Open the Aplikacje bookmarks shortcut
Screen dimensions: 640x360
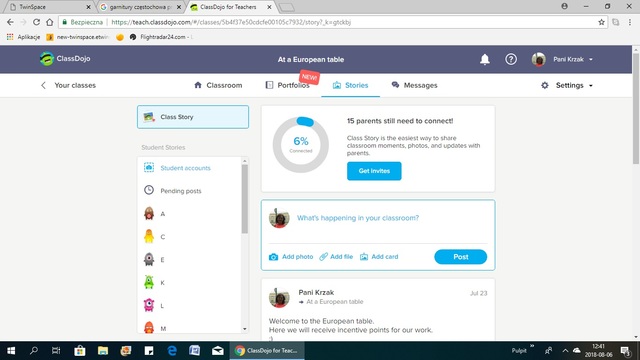coord(23,37)
